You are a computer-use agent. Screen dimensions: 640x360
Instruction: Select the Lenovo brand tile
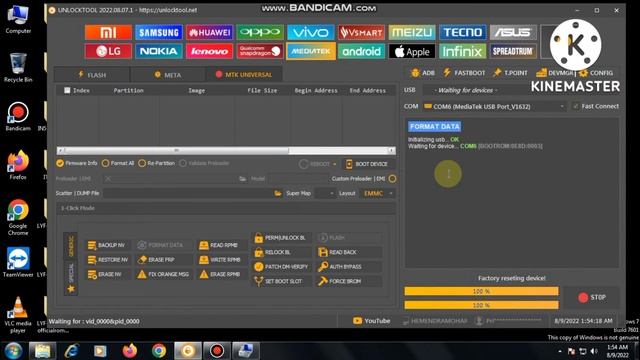tap(209, 51)
